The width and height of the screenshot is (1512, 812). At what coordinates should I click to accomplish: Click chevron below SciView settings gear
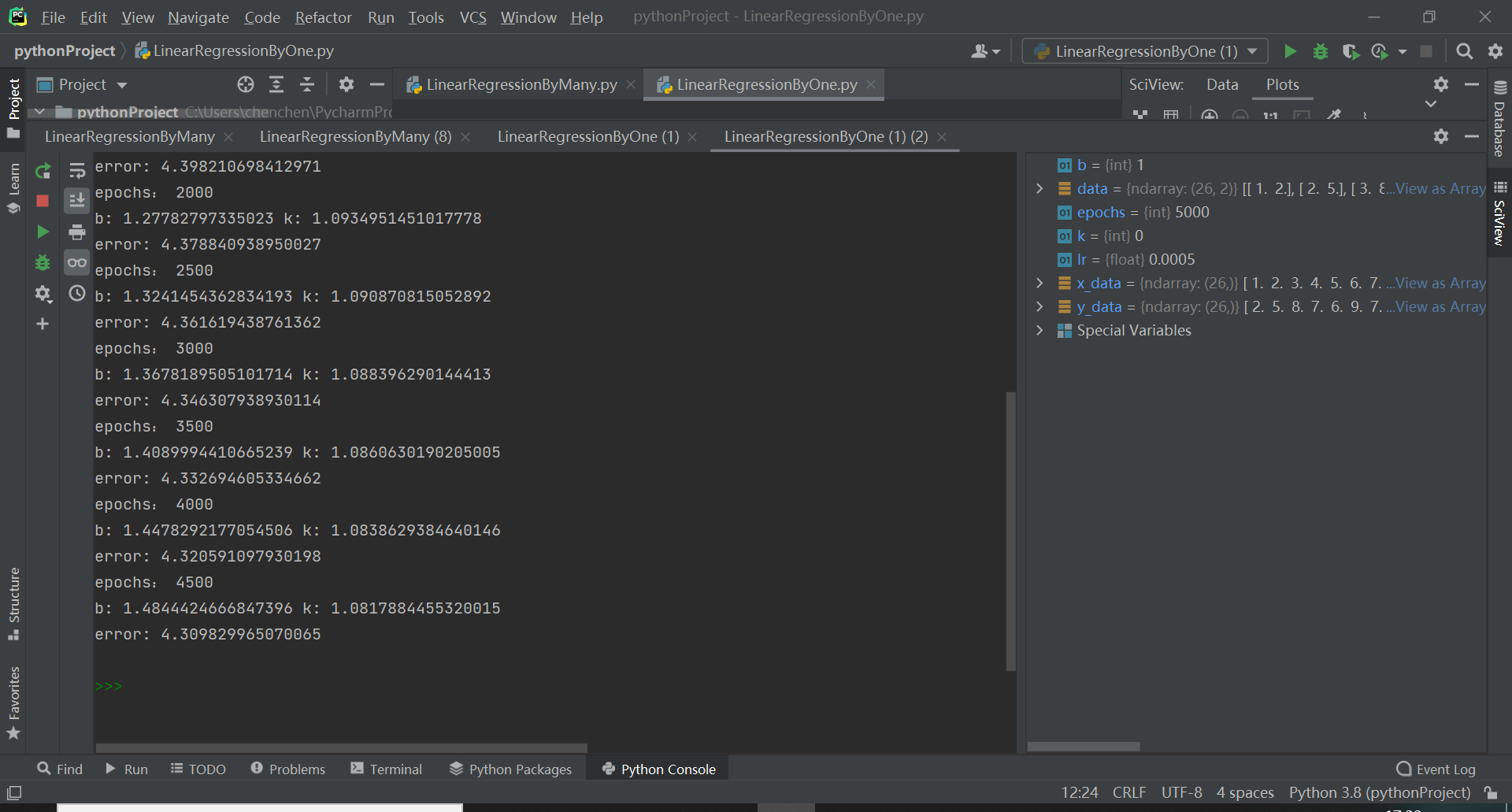pyautogui.click(x=1431, y=104)
